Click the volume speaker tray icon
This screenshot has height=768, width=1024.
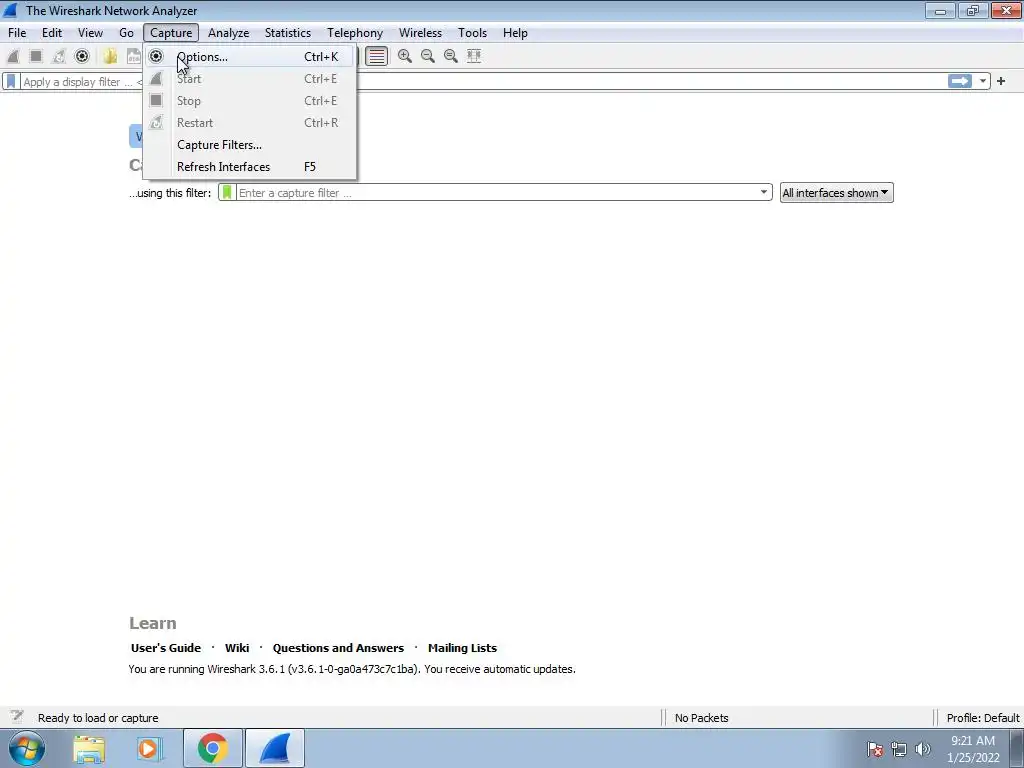pos(923,749)
